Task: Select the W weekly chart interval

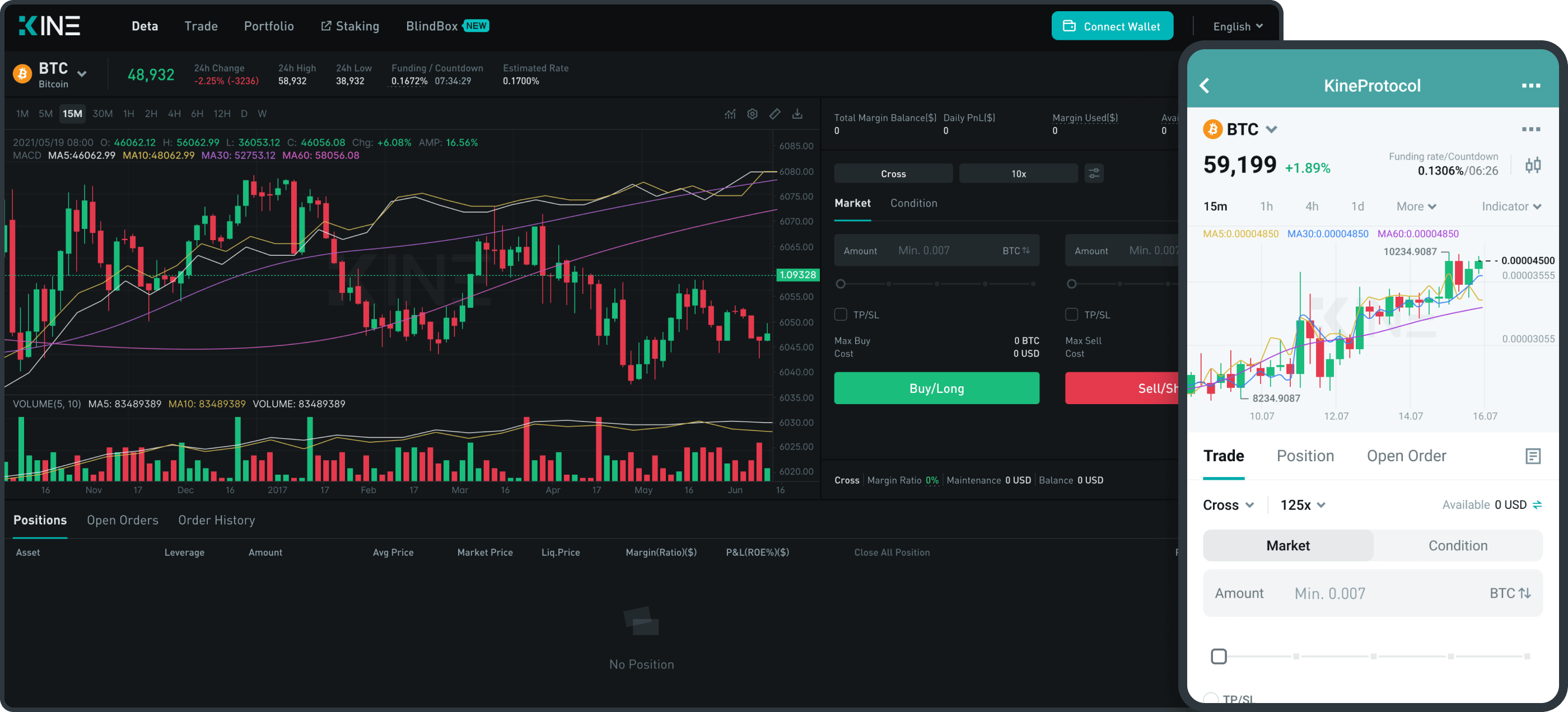Action: [x=262, y=114]
